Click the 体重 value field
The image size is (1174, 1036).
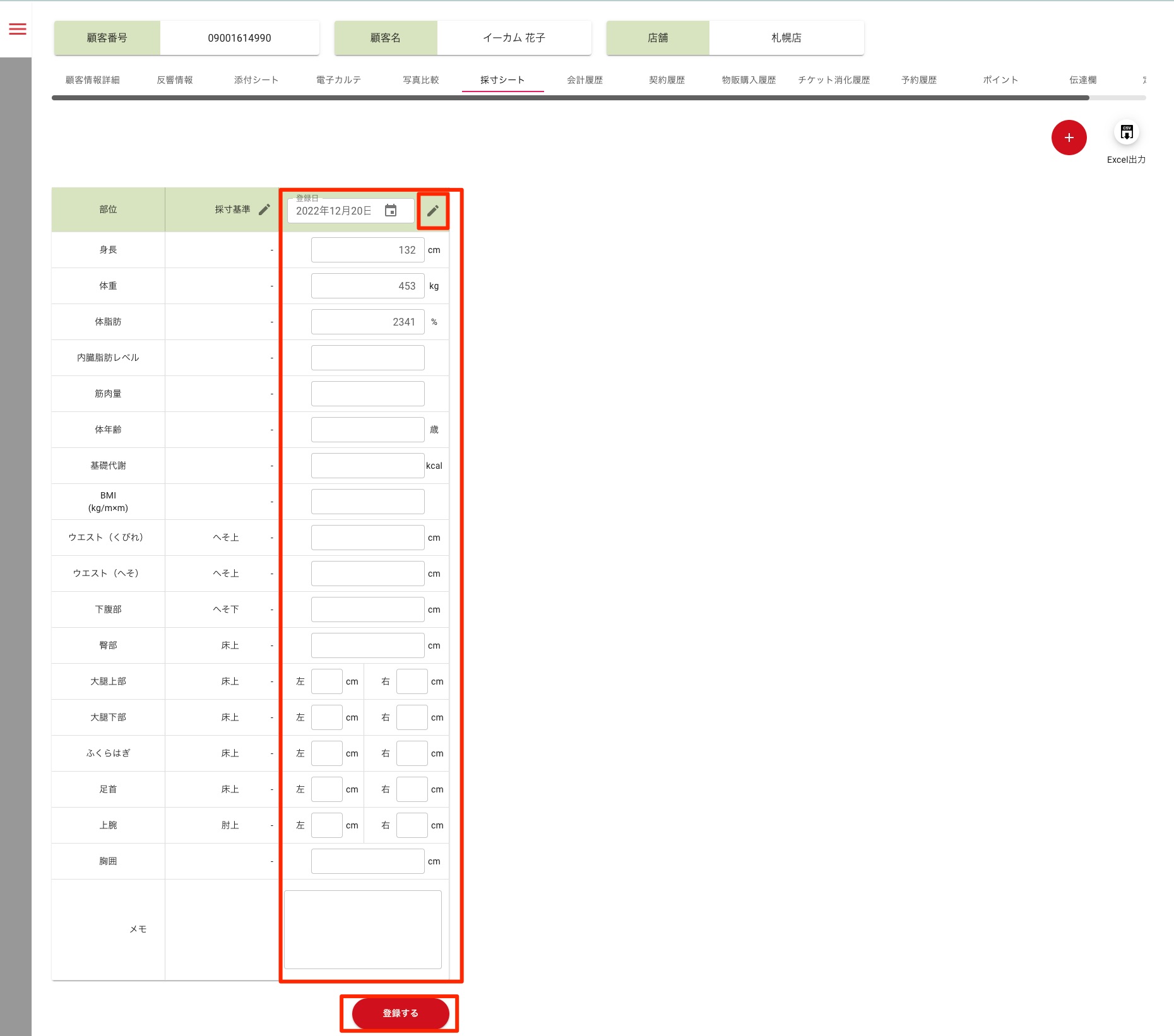pyautogui.click(x=367, y=286)
